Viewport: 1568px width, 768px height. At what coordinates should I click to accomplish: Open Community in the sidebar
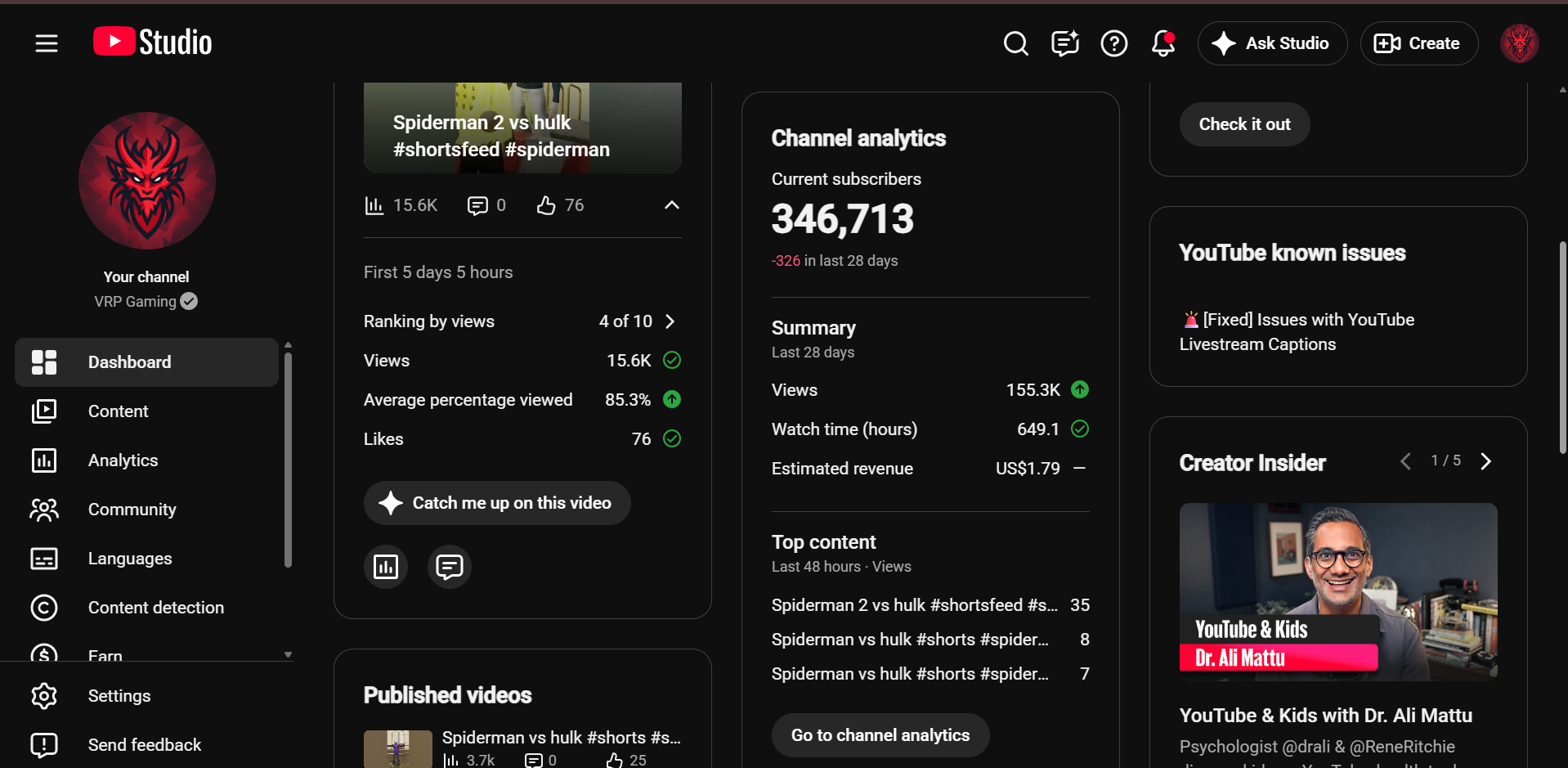tap(147, 510)
